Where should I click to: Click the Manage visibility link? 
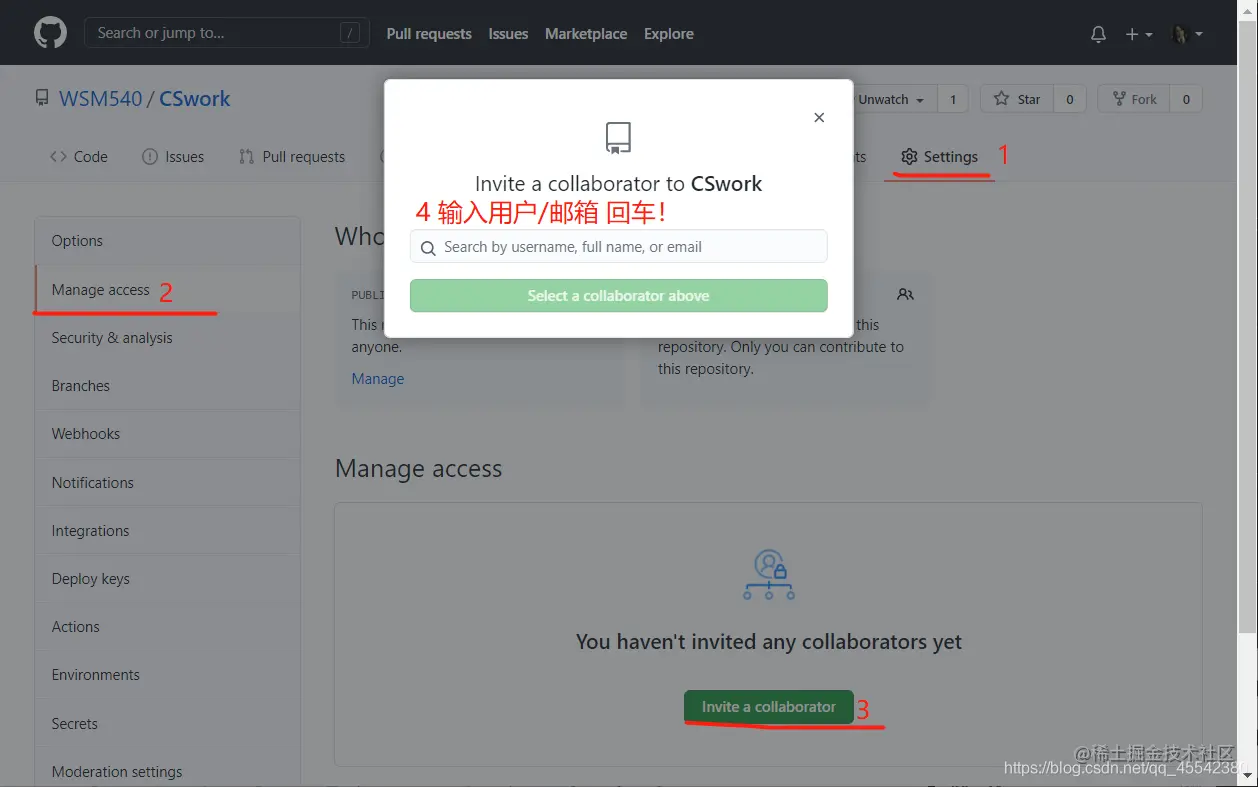click(x=378, y=379)
